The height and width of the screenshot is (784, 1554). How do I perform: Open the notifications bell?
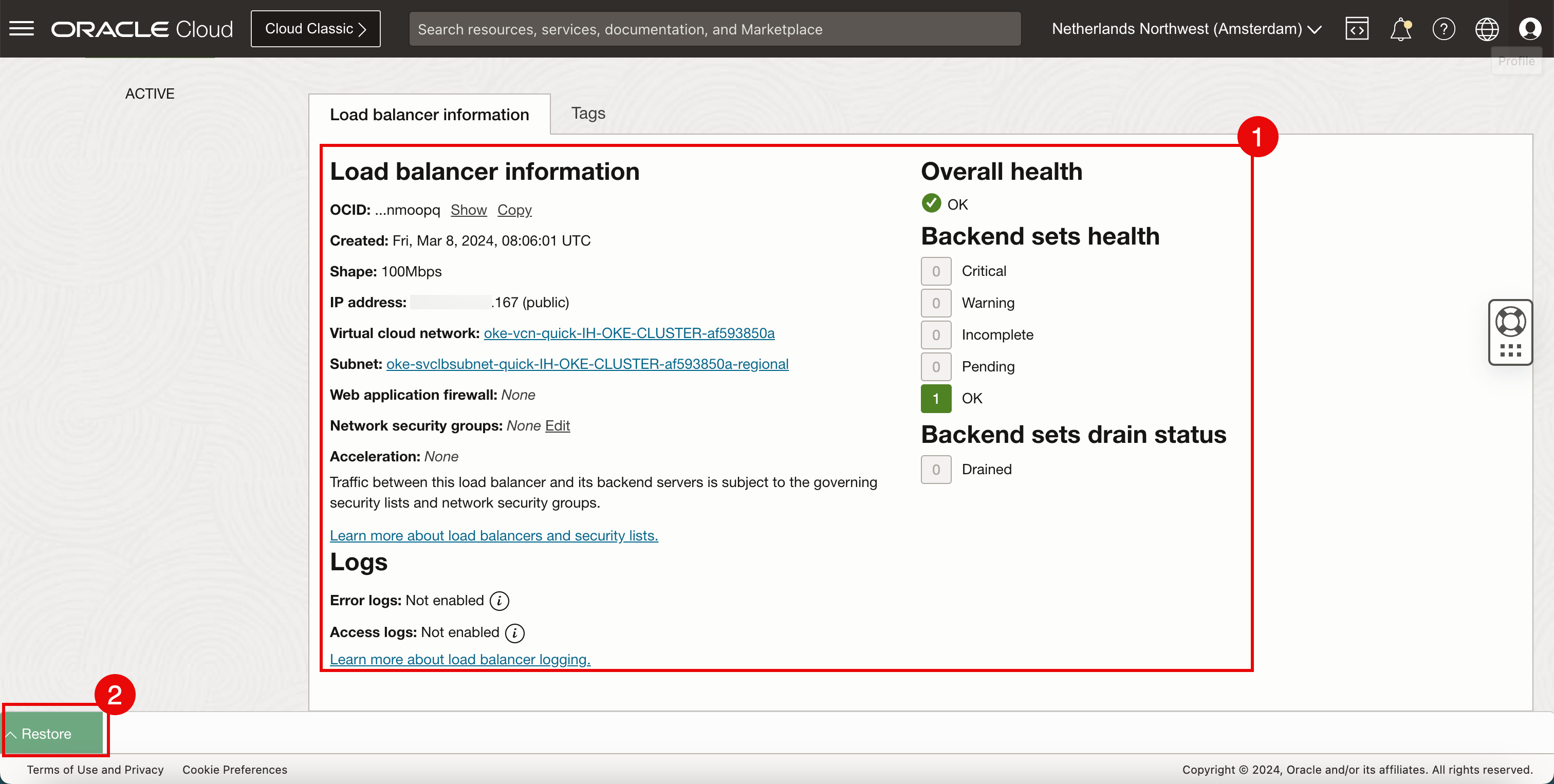click(x=1400, y=28)
